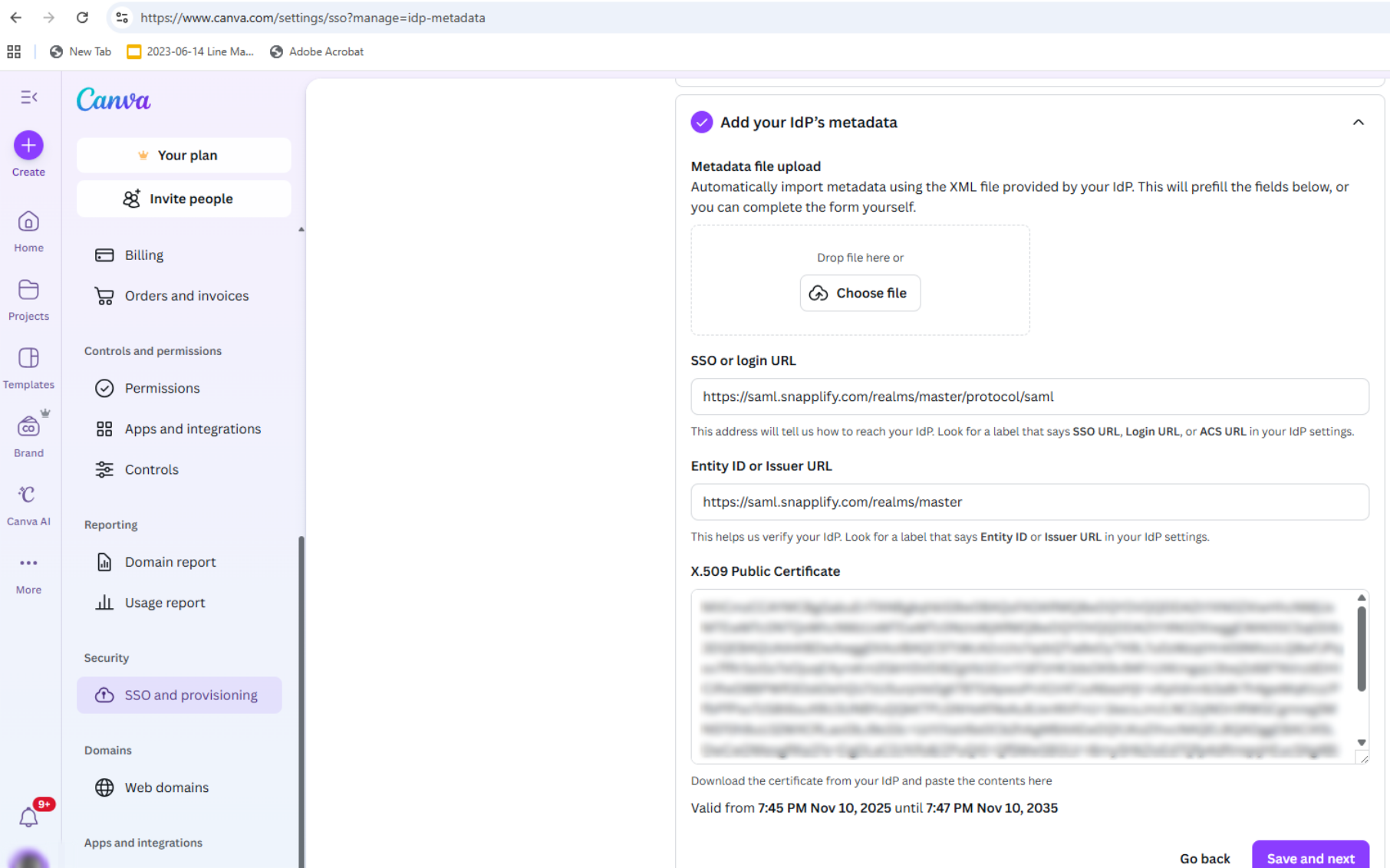The height and width of the screenshot is (868, 1390).
Task: Open 2023-06-14 Line Ma... bookmark
Action: click(x=190, y=51)
